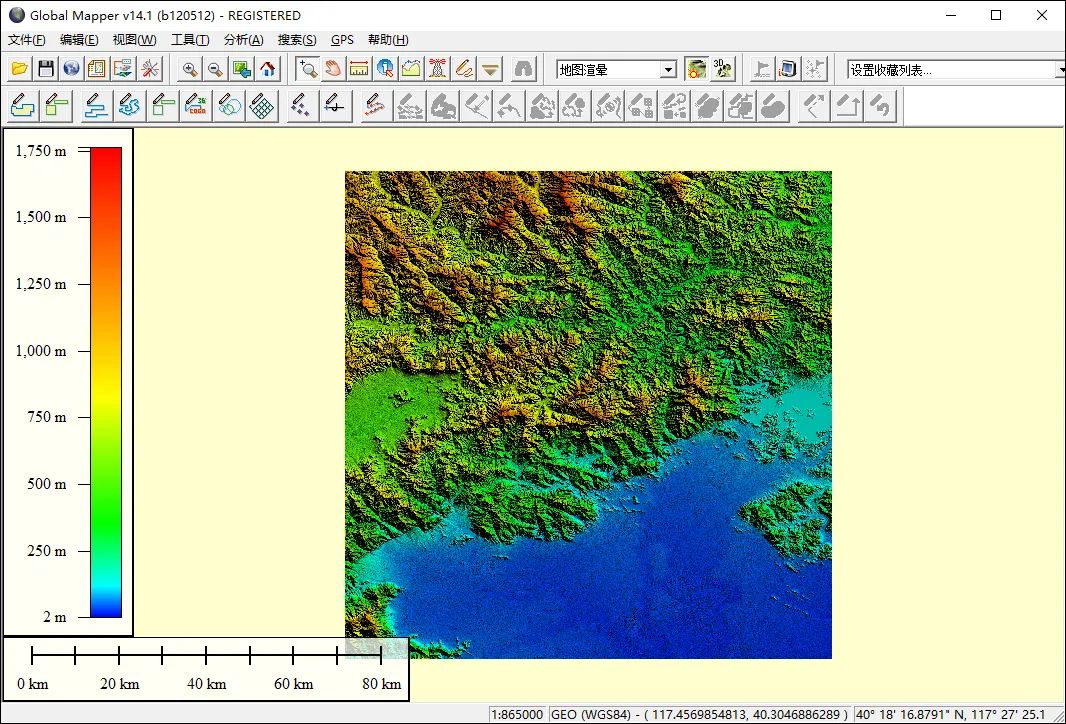Click the elevation legend color ramp
The image size is (1066, 724).
[106, 382]
